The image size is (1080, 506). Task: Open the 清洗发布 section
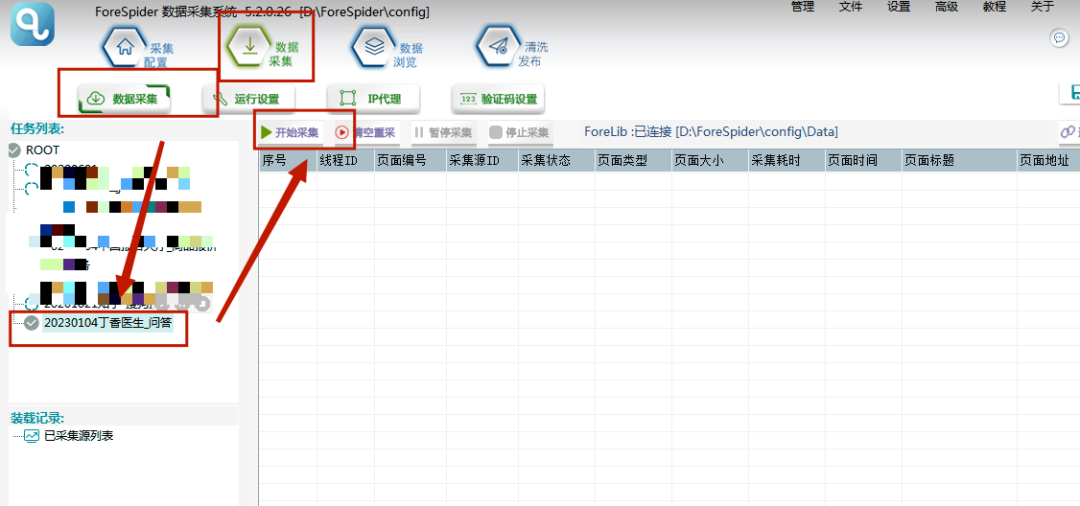tap(512, 48)
